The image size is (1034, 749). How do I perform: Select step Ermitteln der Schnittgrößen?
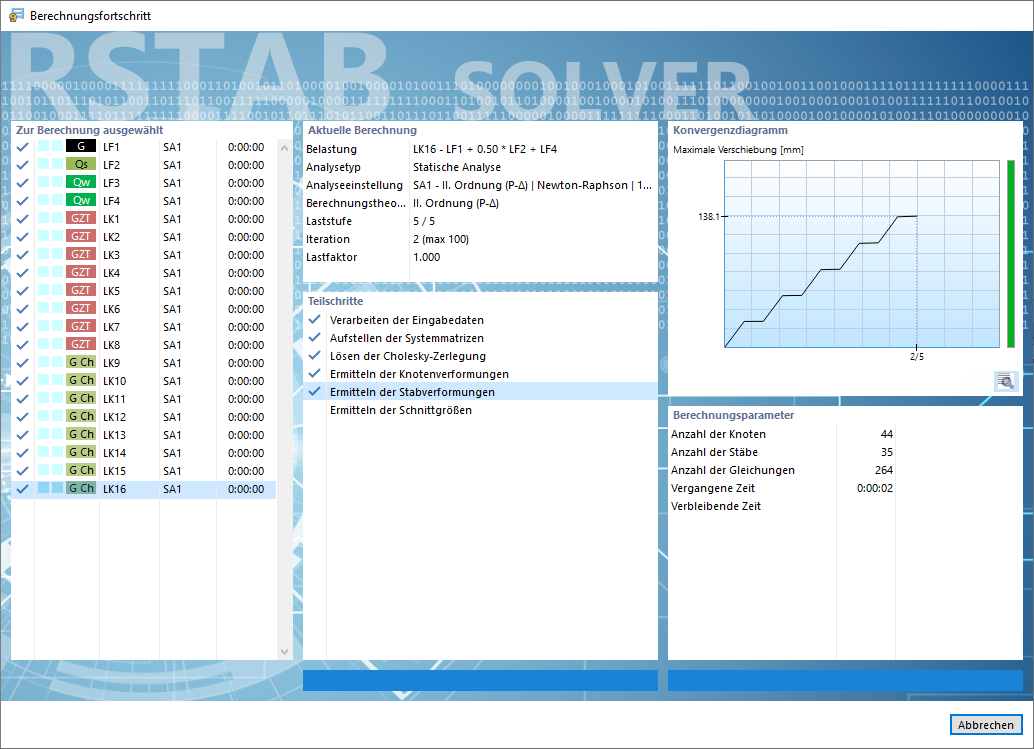click(x=401, y=410)
